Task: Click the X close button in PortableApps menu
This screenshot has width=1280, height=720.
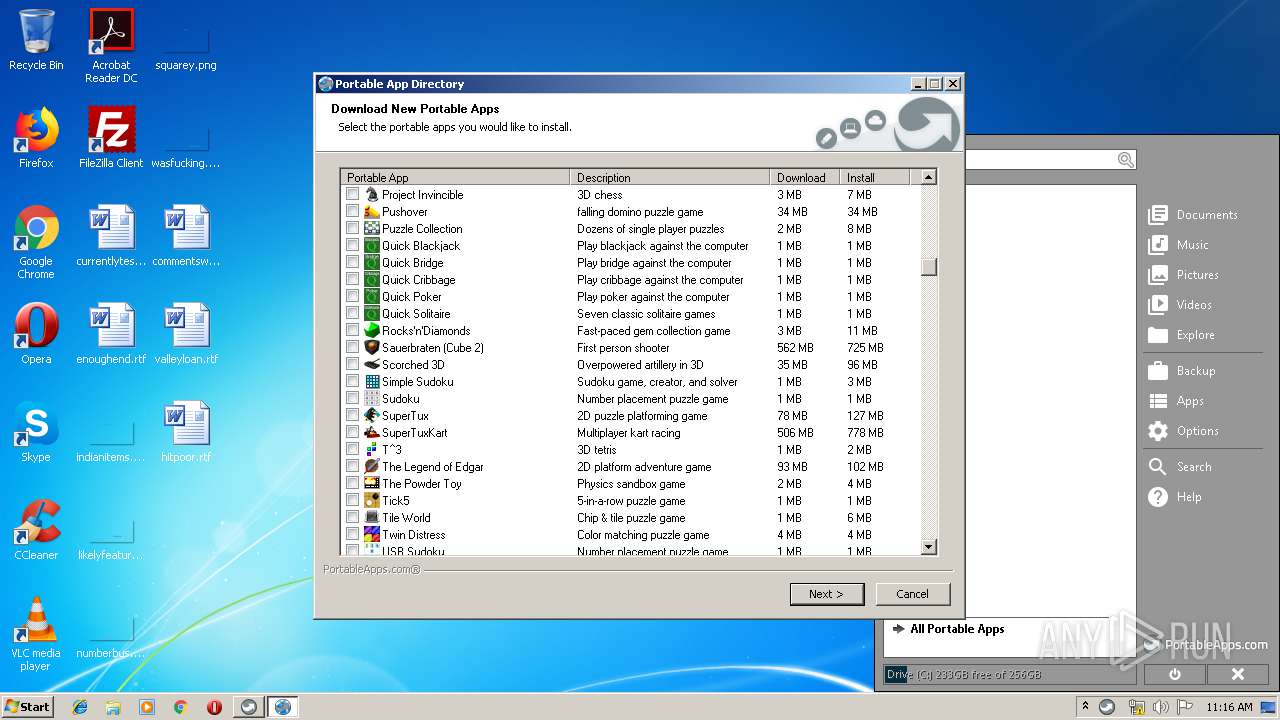Action: click(x=1237, y=674)
